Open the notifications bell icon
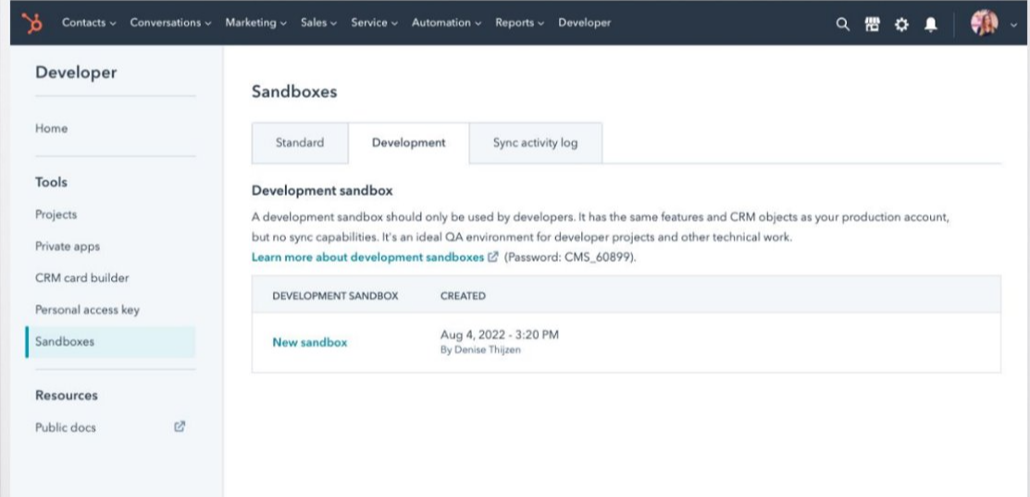The width and height of the screenshot is (1030, 497). [930, 24]
